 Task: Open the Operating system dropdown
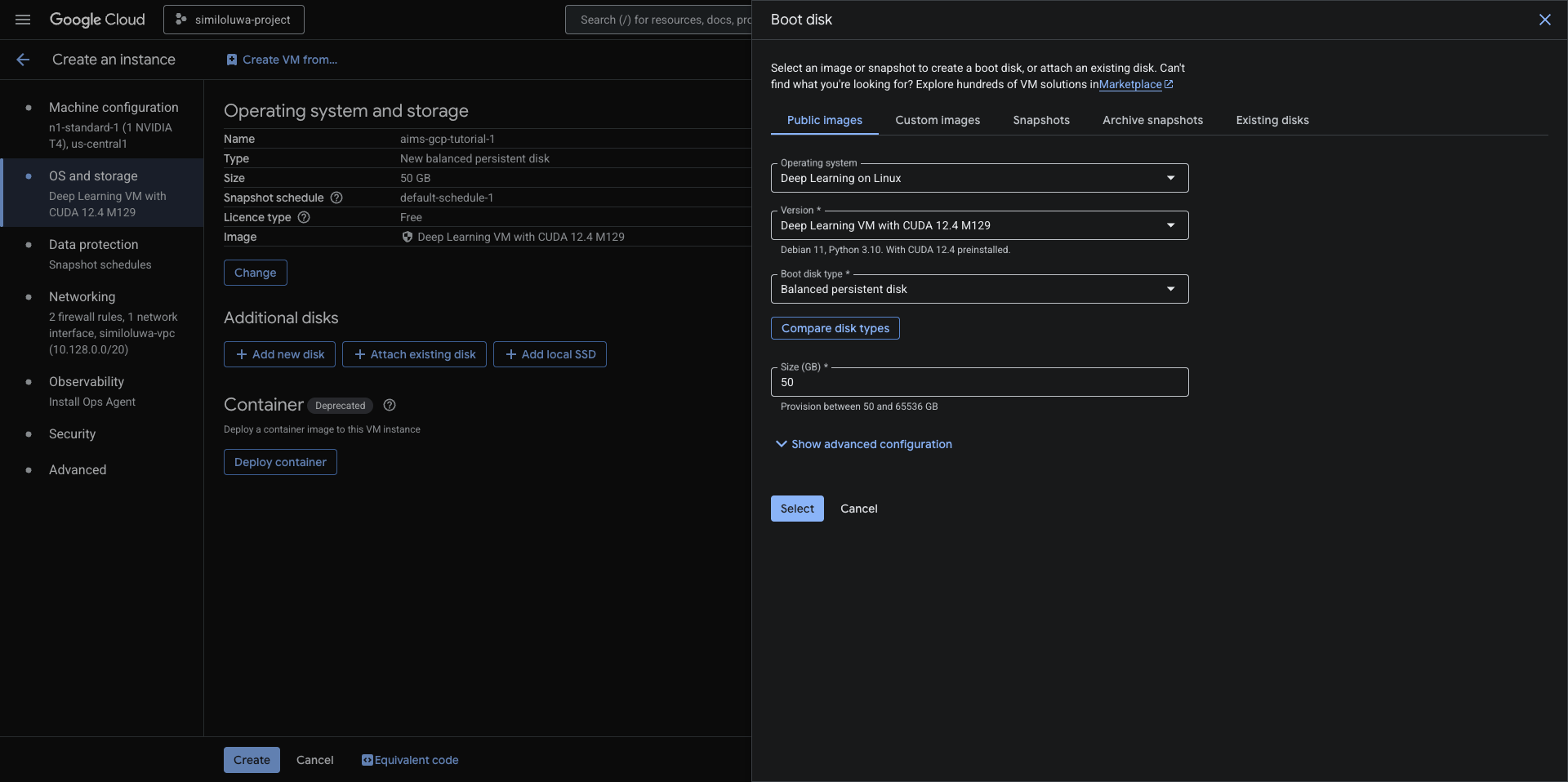[x=978, y=178]
